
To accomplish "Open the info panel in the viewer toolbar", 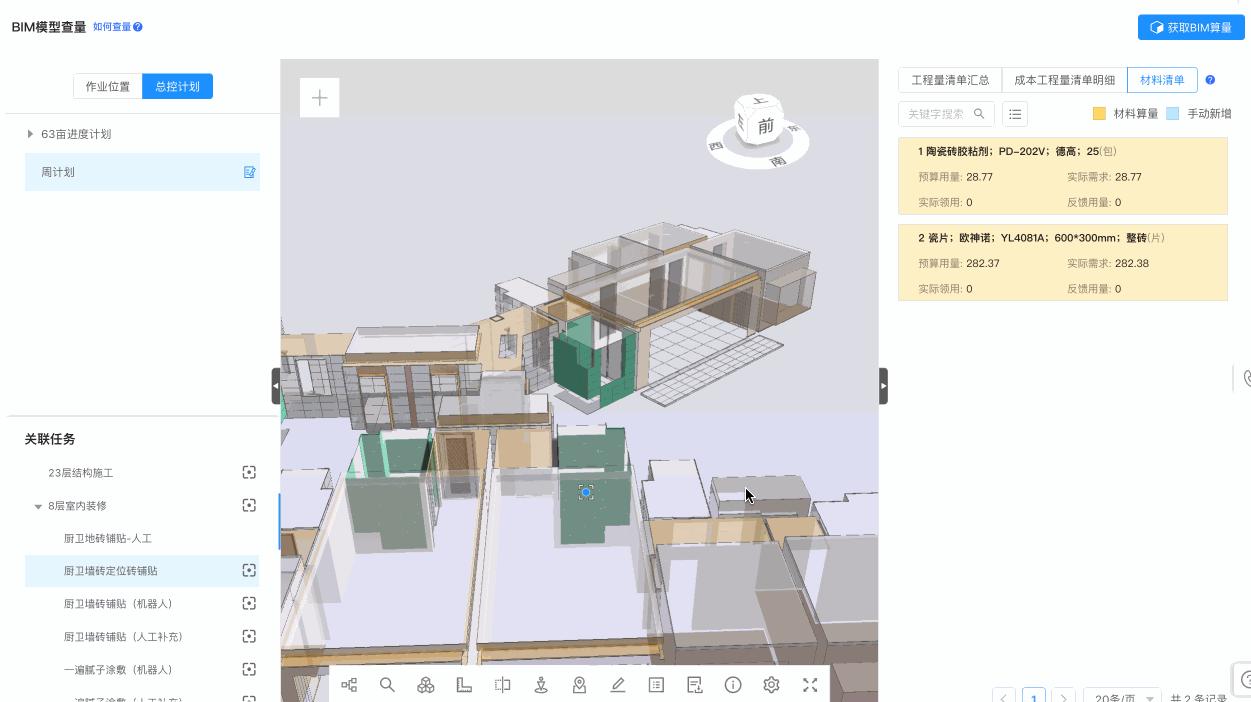I will 733,685.
